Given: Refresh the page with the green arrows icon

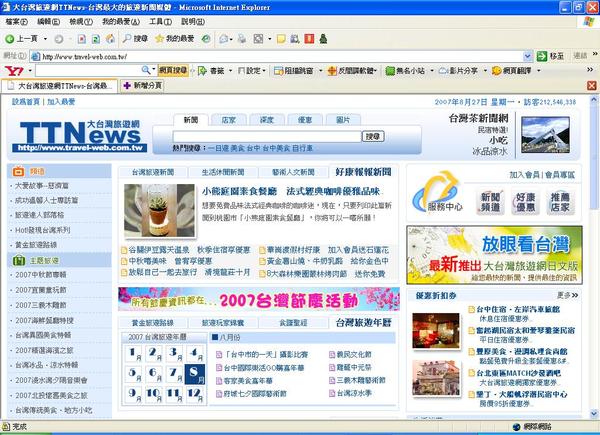Looking at the screenshot, I should coord(96,39).
